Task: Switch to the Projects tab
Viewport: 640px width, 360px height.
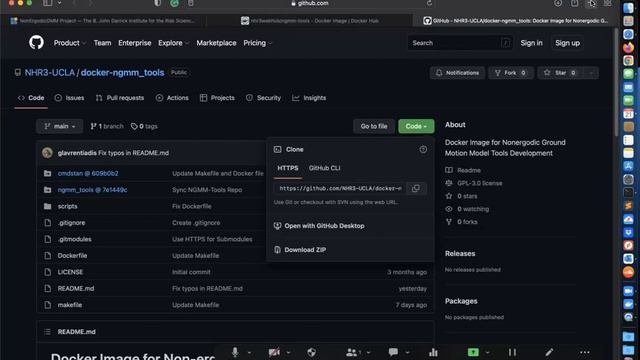Action: coord(217,98)
